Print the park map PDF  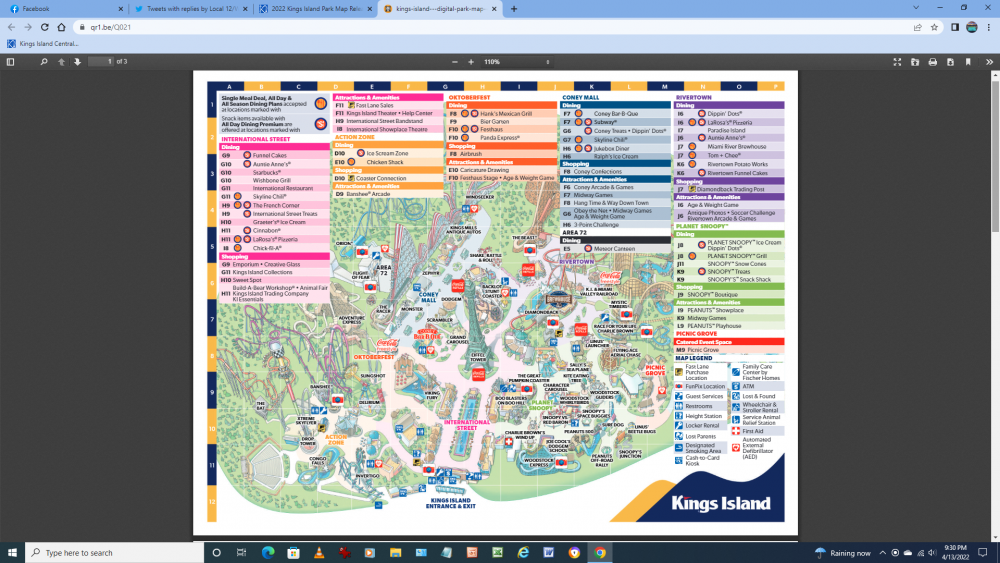click(932, 62)
